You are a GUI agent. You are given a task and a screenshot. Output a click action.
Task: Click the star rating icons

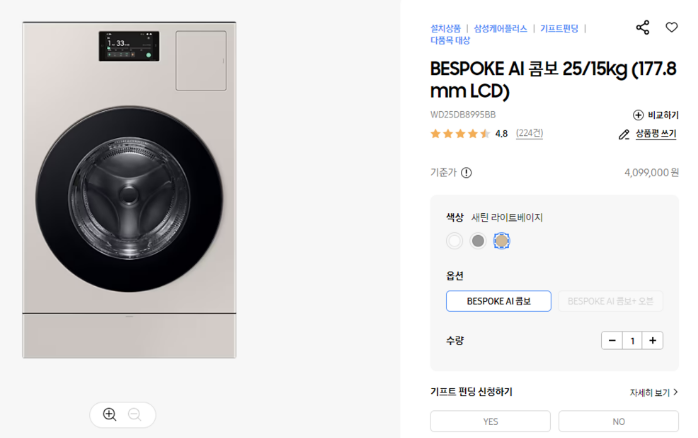coord(460,133)
